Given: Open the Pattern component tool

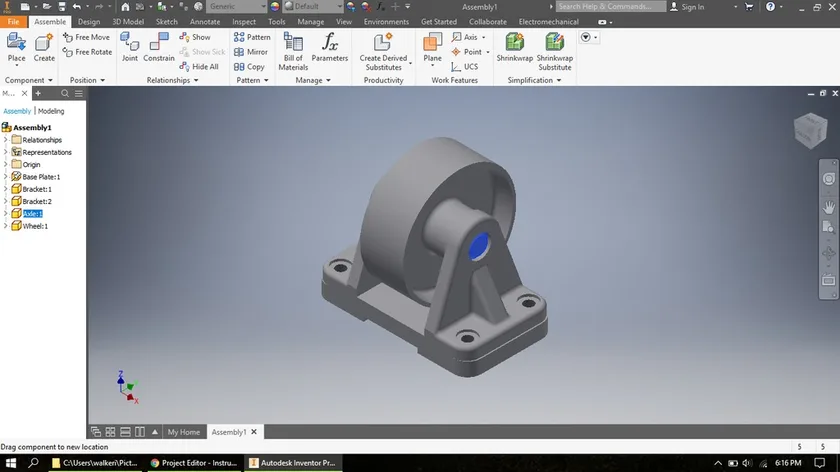Looking at the screenshot, I should pos(252,37).
